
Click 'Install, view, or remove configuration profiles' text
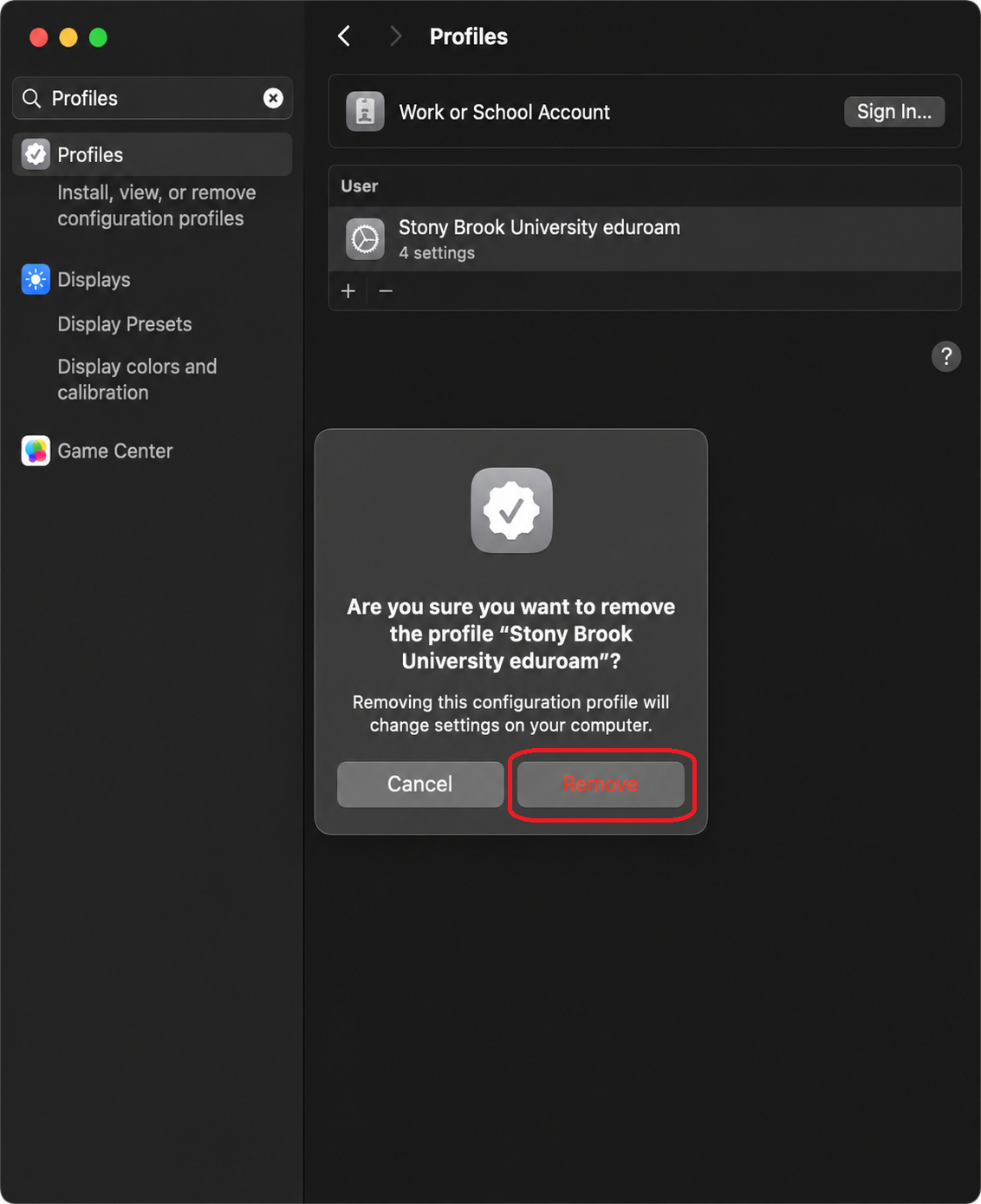(x=157, y=205)
